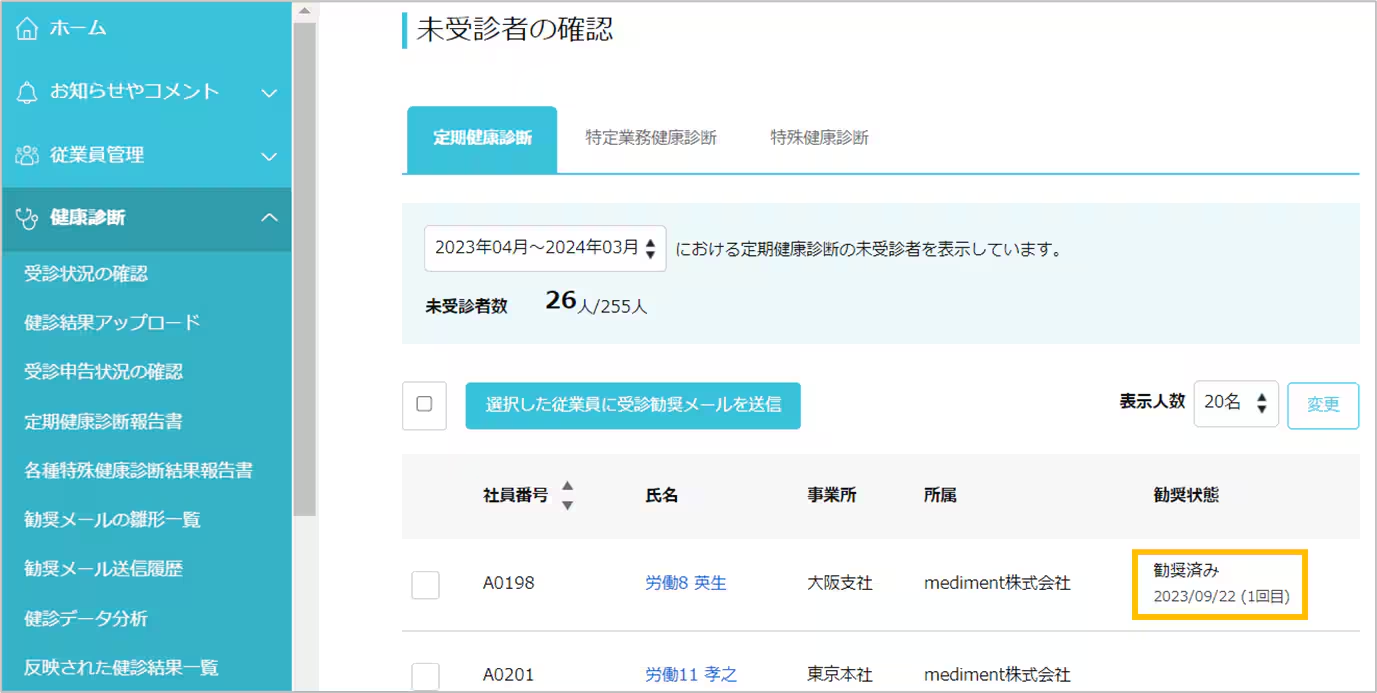Image resolution: width=1377 pixels, height=693 pixels.
Task: Click 東京本社 cell
Action: click(x=840, y=675)
